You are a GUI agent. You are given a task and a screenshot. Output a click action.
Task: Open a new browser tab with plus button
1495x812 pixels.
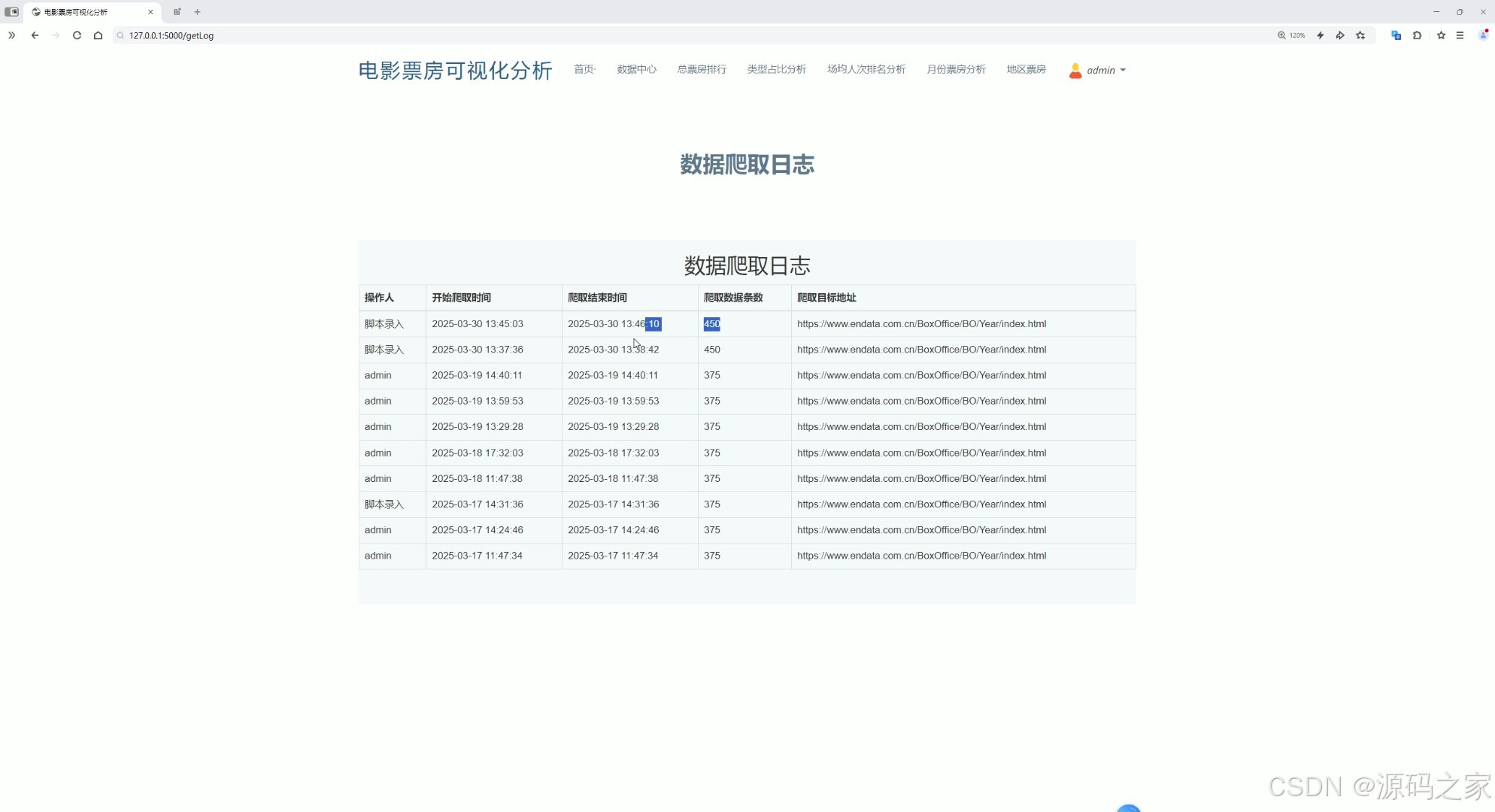pyautogui.click(x=198, y=12)
